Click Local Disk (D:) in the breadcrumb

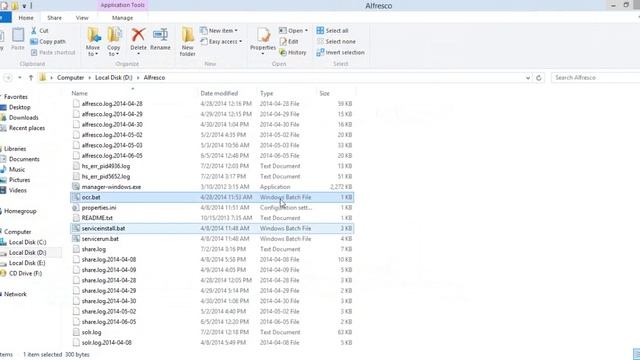(x=113, y=78)
